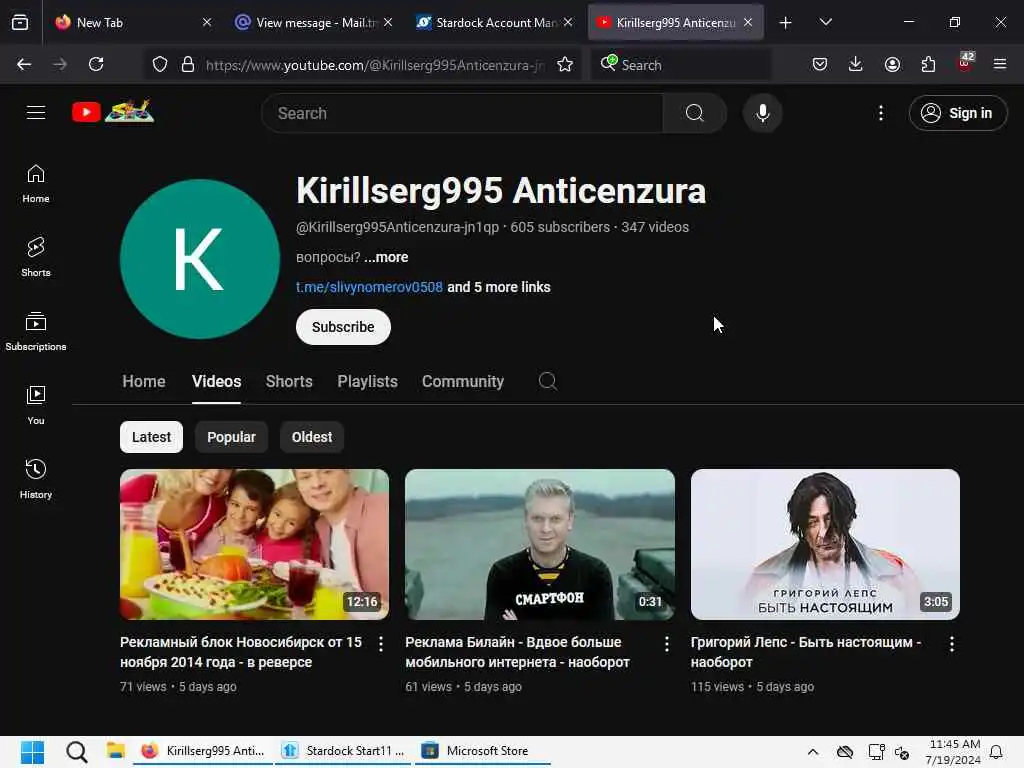
Task: Open a new browser tab
Action: pyautogui.click(x=786, y=23)
